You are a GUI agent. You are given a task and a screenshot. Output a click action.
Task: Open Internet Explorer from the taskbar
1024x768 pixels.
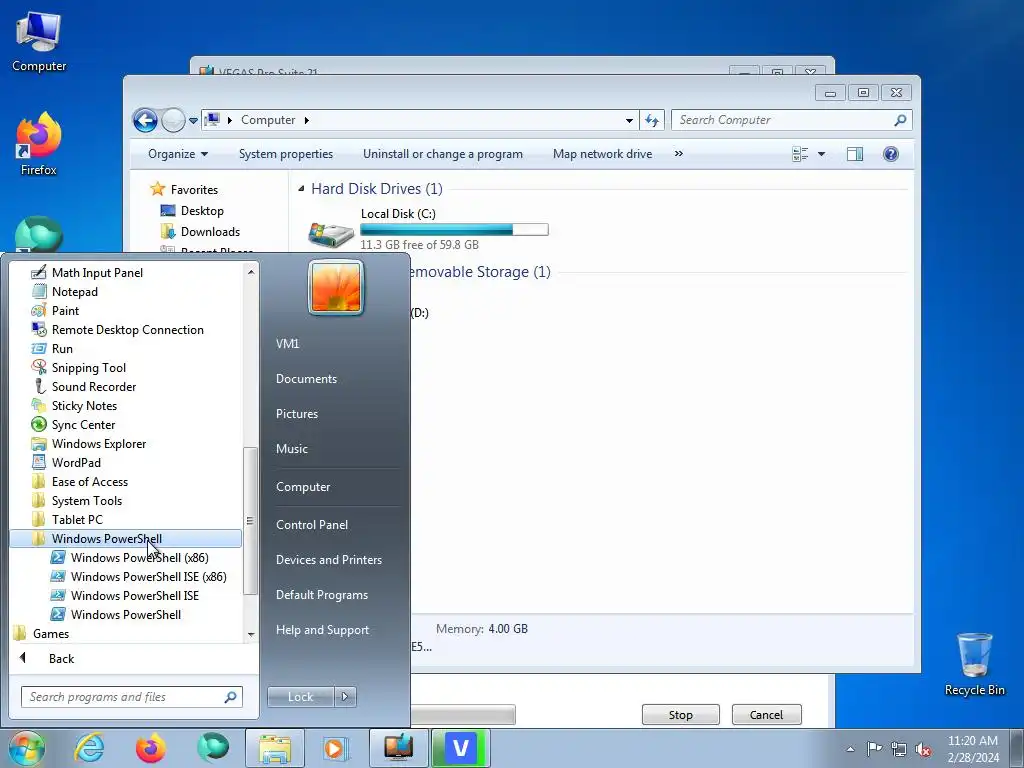[x=89, y=748]
